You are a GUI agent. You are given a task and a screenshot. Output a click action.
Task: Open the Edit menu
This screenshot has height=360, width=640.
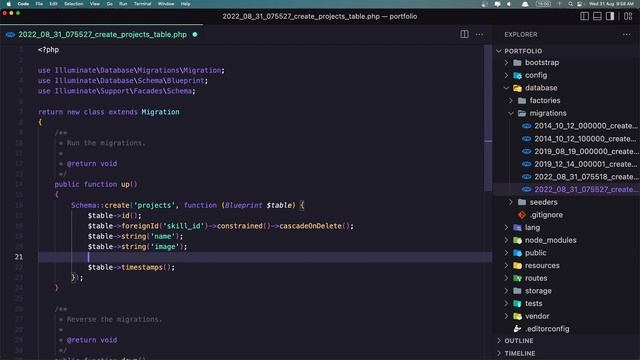click(53, 4)
